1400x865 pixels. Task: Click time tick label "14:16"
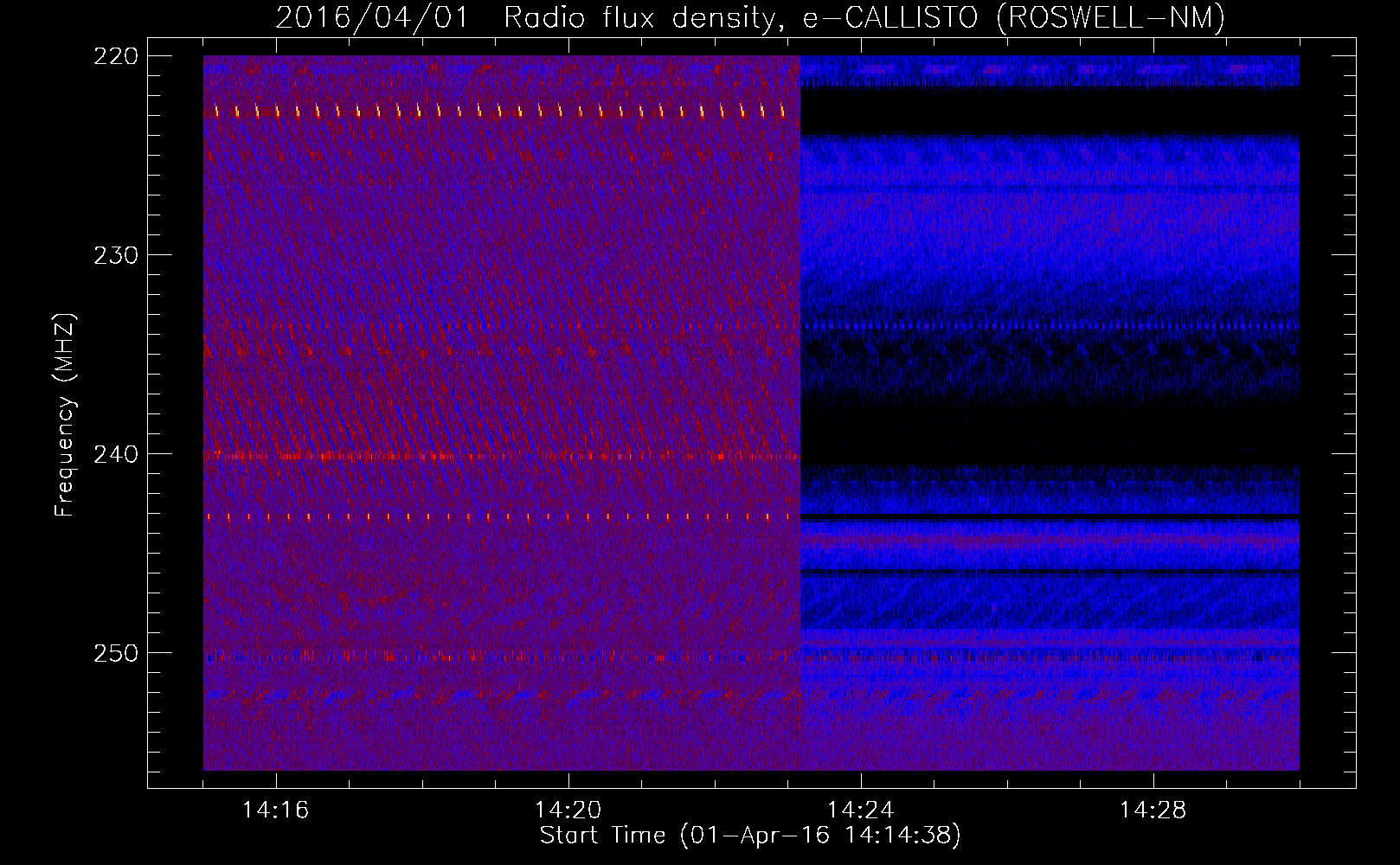point(276,810)
